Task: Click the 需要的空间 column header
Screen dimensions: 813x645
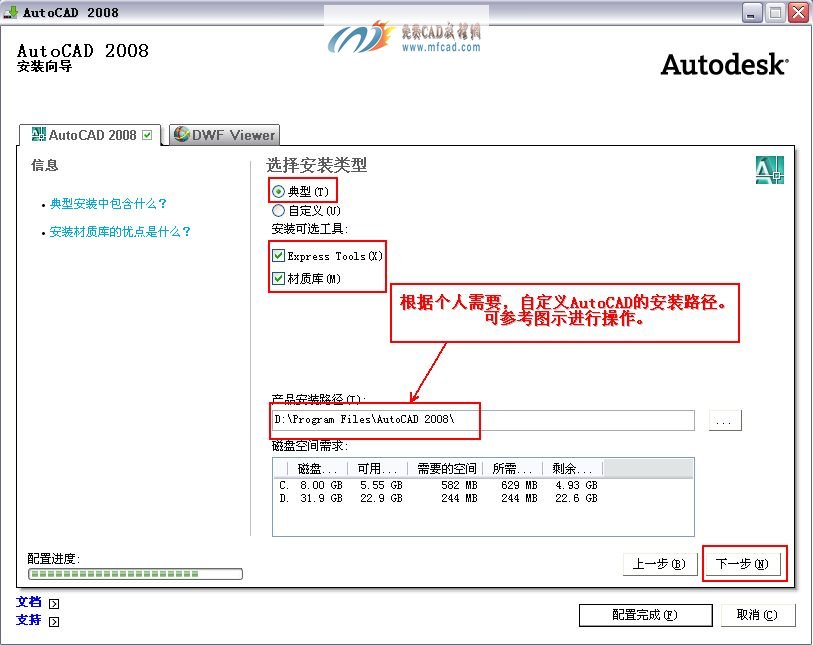Action: pyautogui.click(x=445, y=469)
